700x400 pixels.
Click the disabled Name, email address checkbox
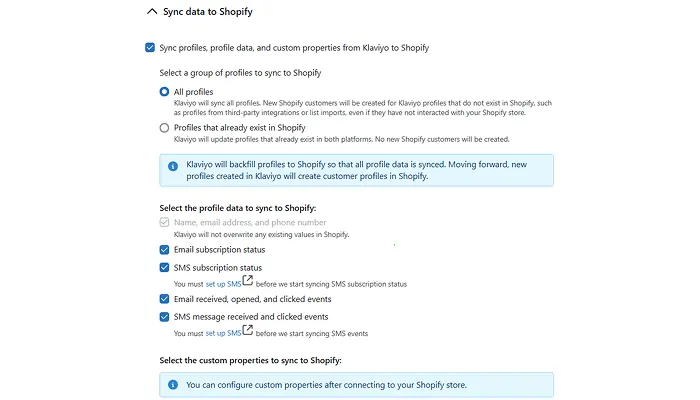tap(165, 222)
